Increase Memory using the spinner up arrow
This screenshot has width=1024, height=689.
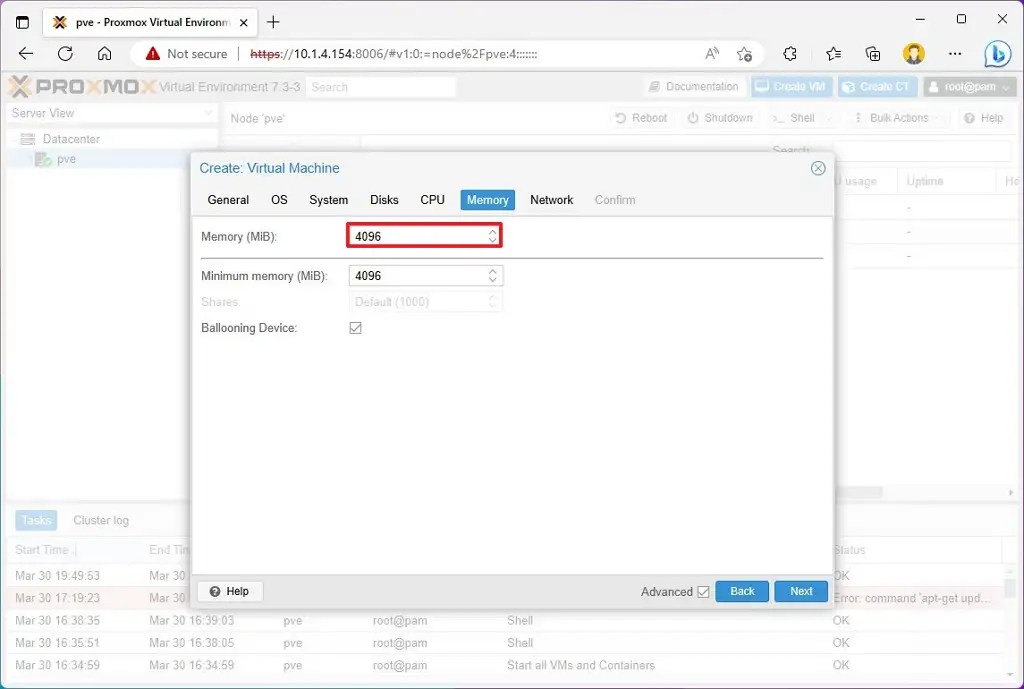coord(491,231)
